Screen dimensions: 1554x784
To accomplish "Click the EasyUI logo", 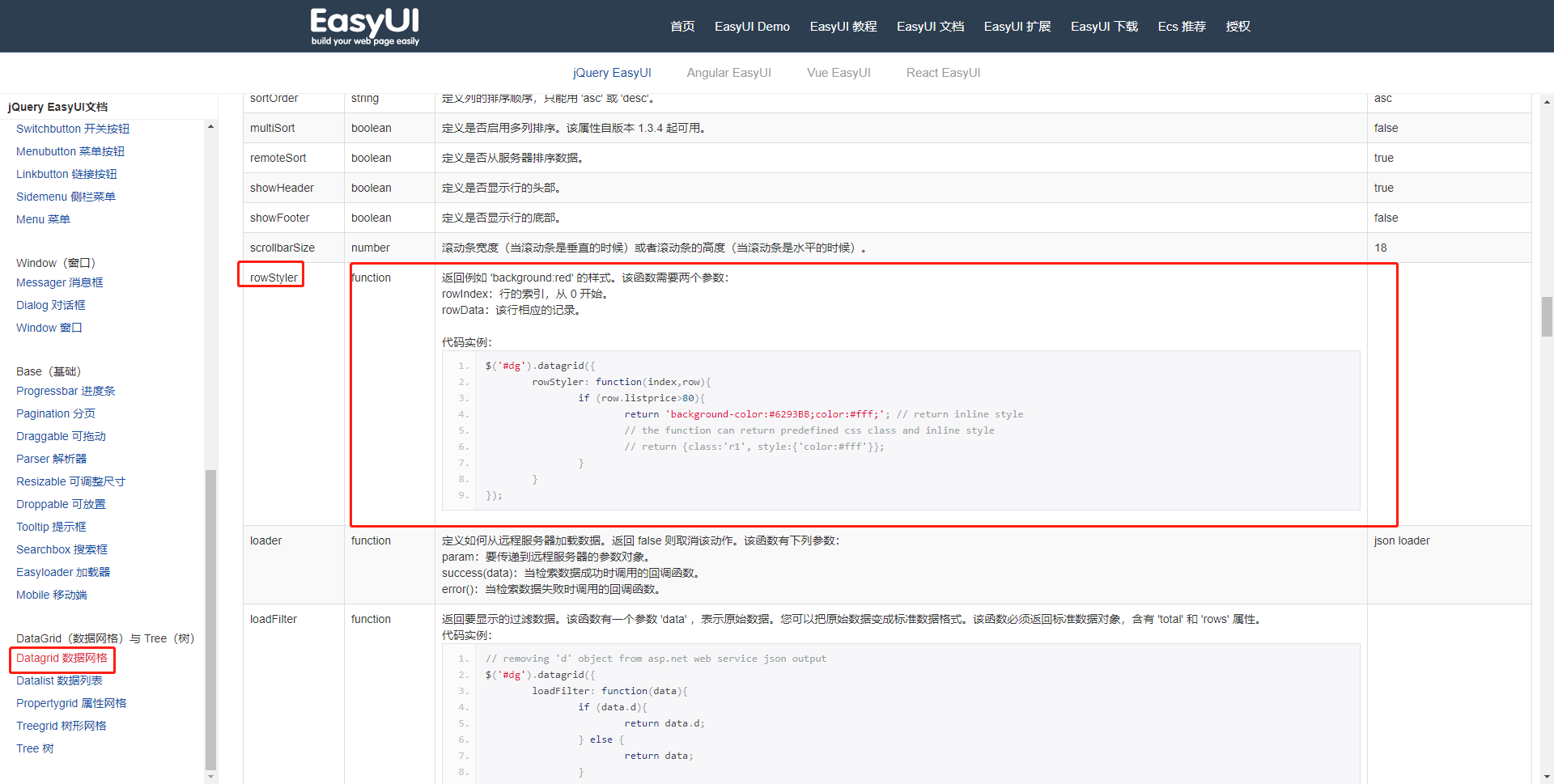I will [364, 26].
